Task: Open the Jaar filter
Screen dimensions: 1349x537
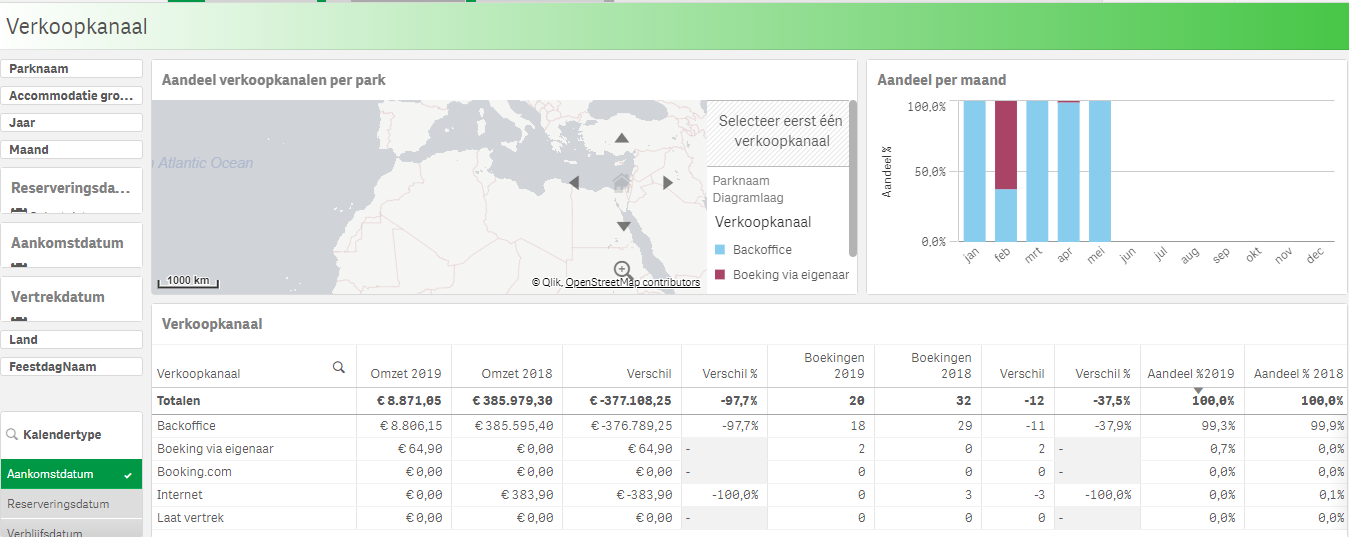Action: [71, 123]
